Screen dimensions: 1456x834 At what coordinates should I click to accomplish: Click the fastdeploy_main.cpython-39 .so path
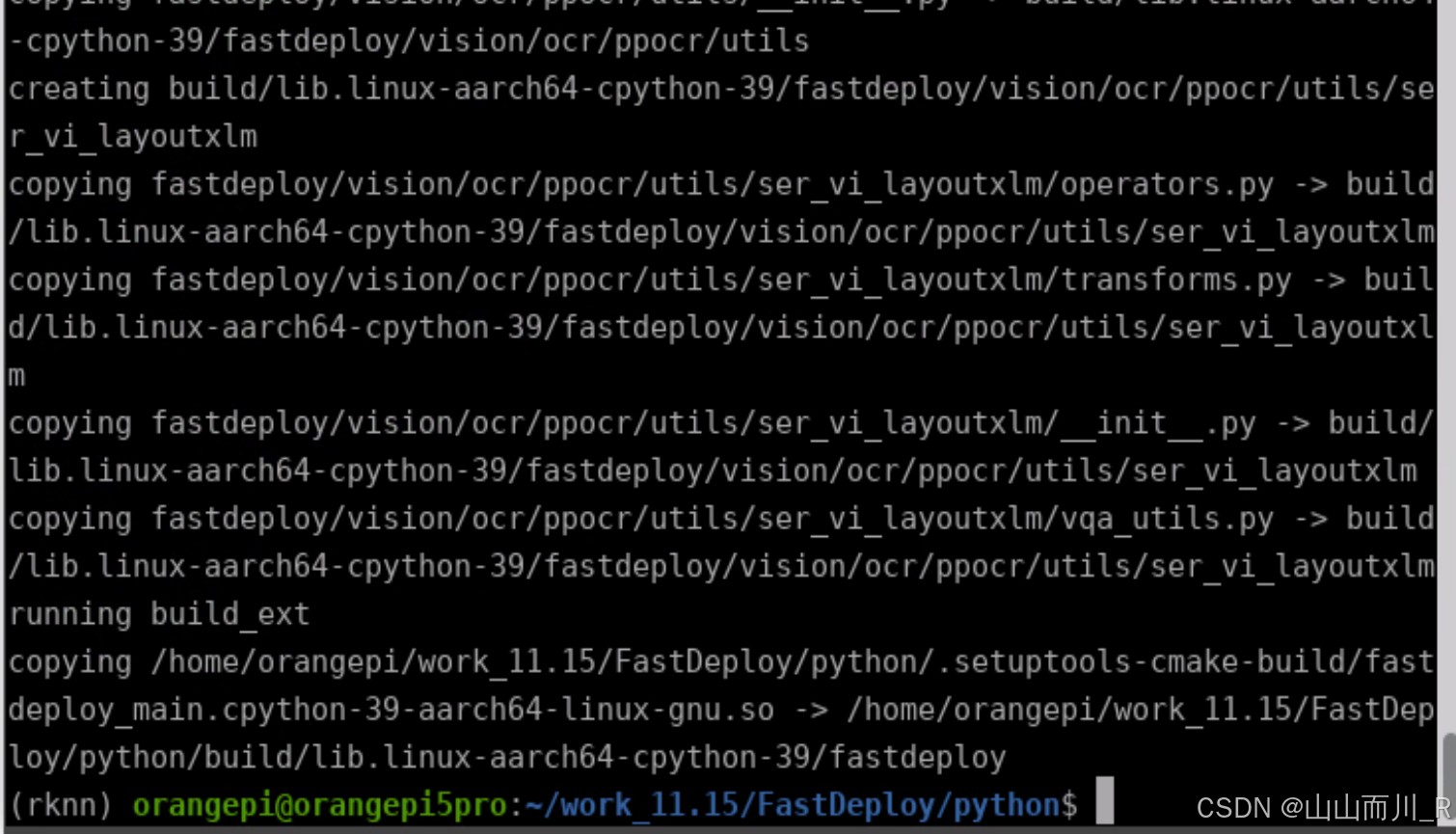click(x=386, y=709)
